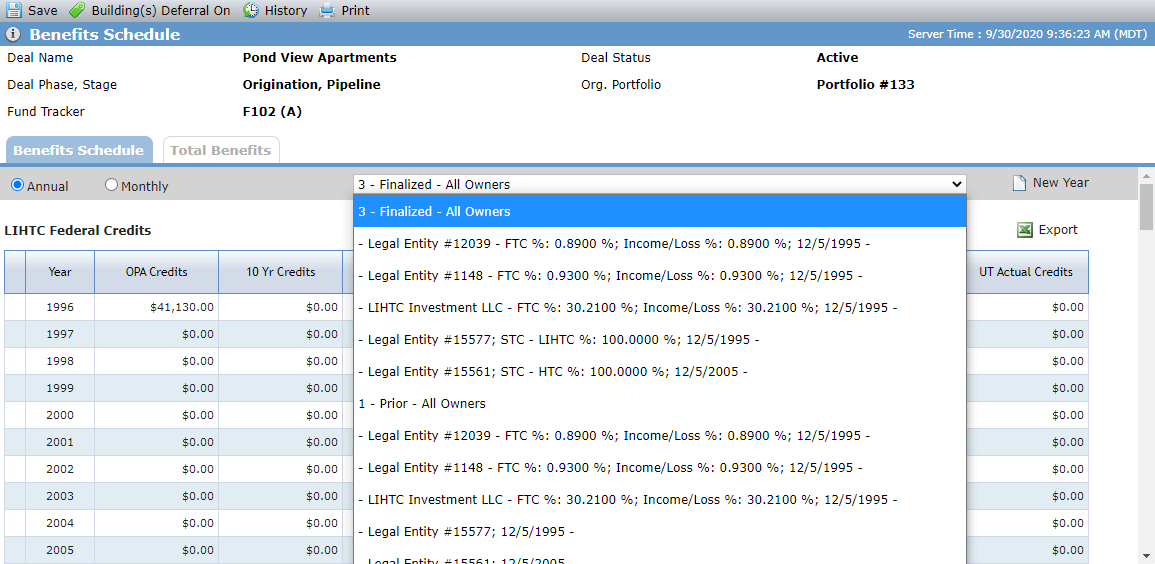Click the New Year link
The image size is (1155, 564).
[x=1061, y=183]
